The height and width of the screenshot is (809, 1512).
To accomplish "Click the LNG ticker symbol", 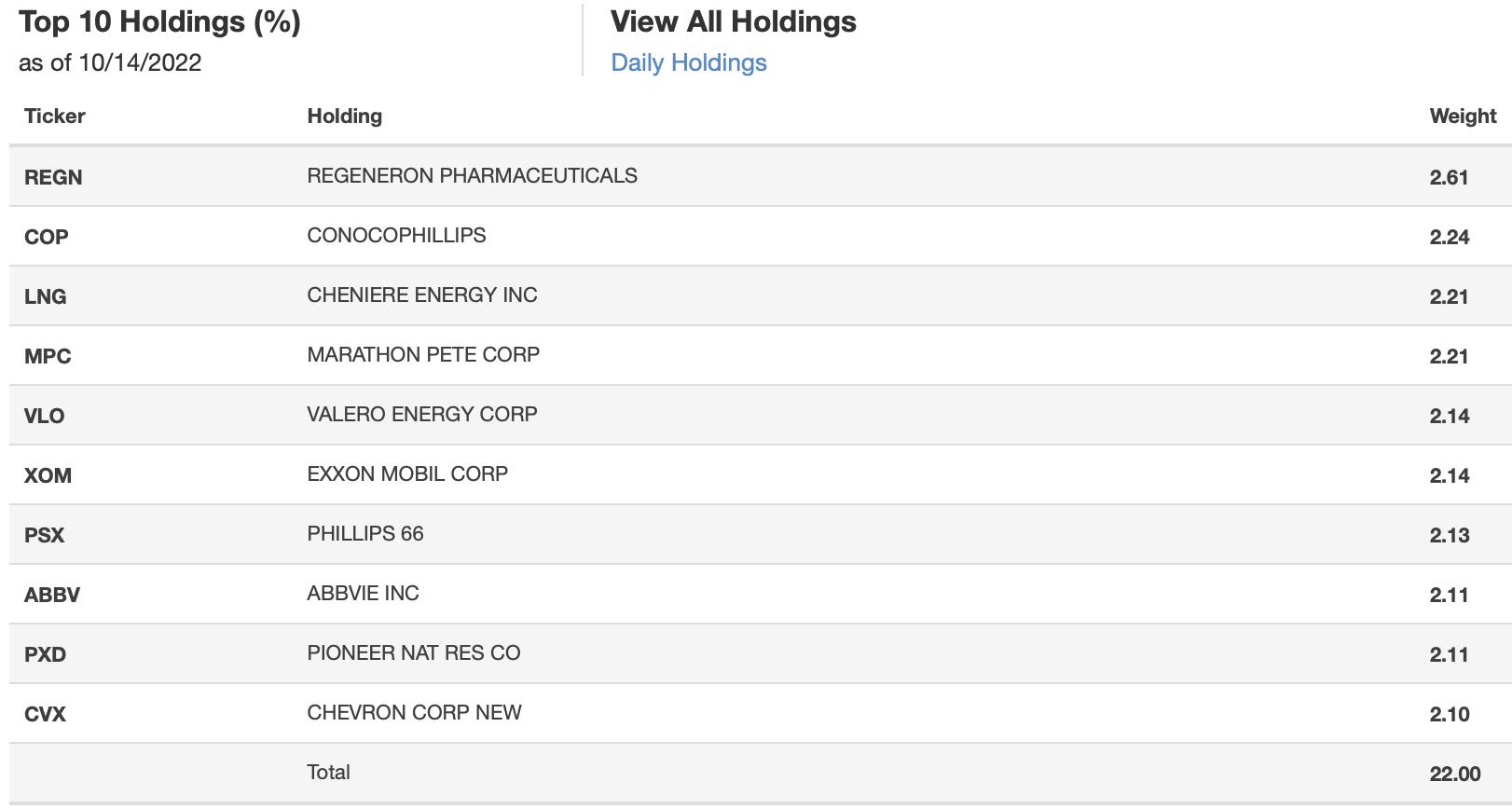I will pyautogui.click(x=46, y=296).
